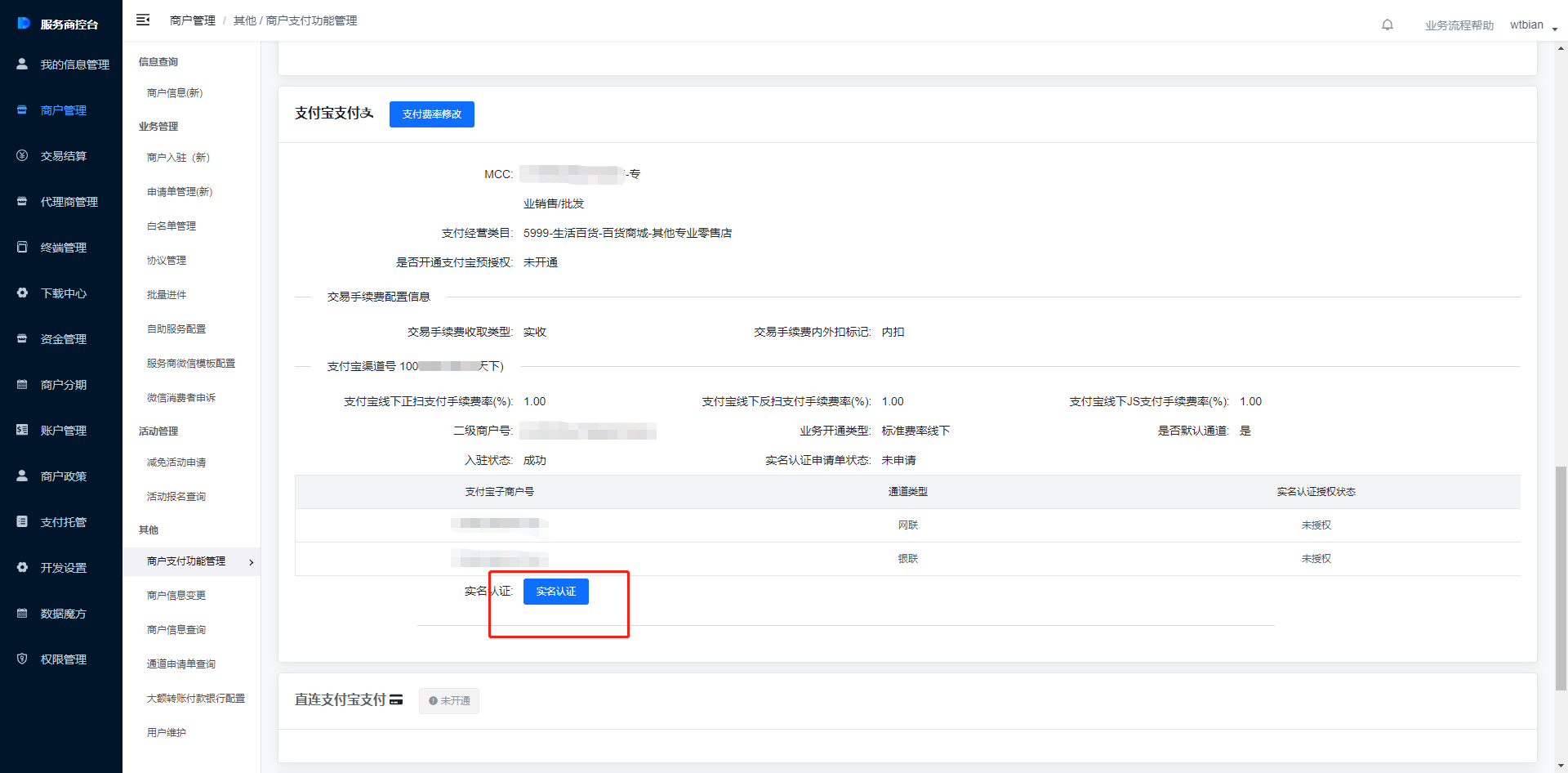Viewport: 1568px width, 773px height.
Task: Click 资金管理 sidebar icon
Action: (x=22, y=338)
